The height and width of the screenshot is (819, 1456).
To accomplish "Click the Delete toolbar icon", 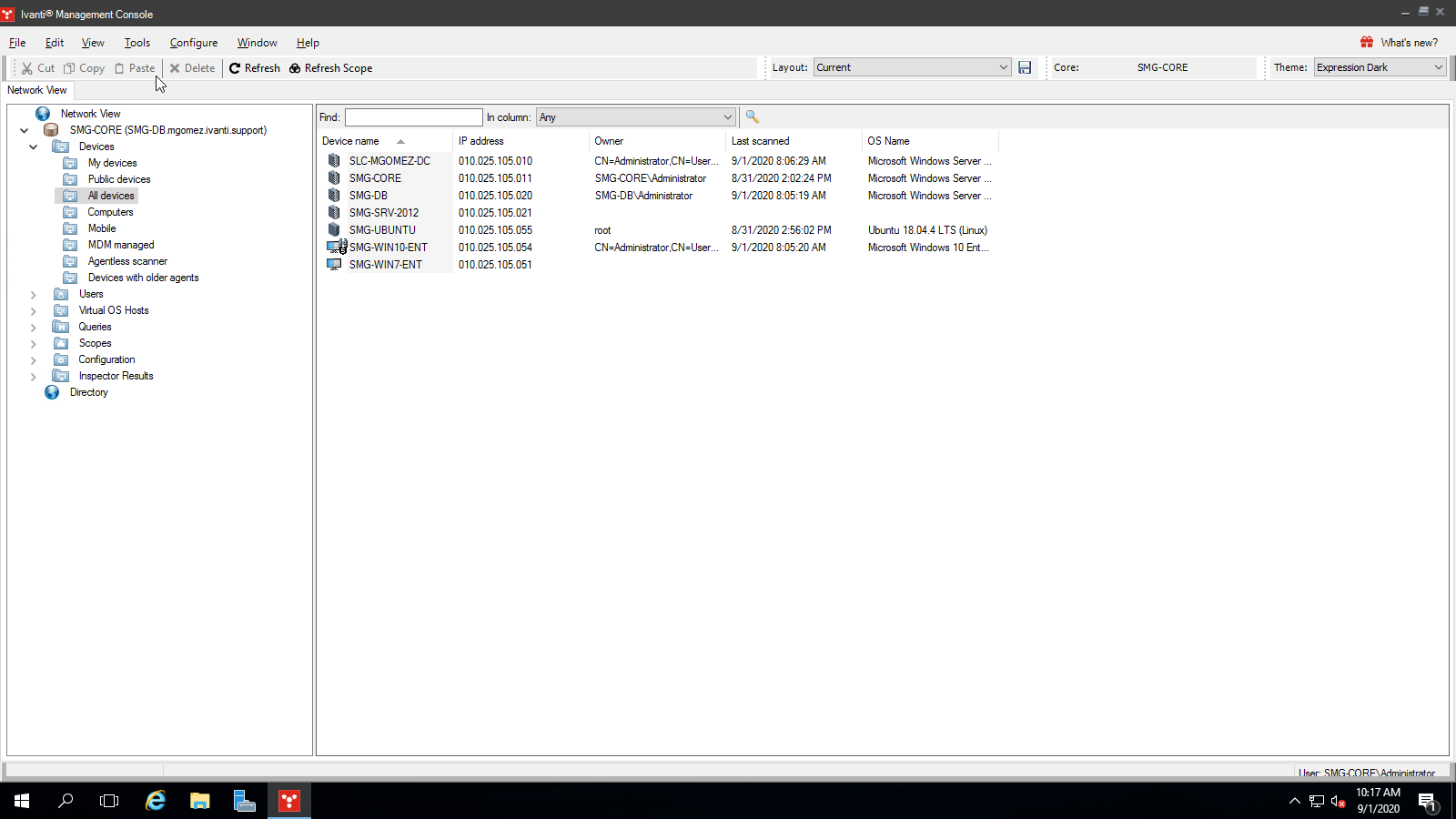I will tap(176, 67).
